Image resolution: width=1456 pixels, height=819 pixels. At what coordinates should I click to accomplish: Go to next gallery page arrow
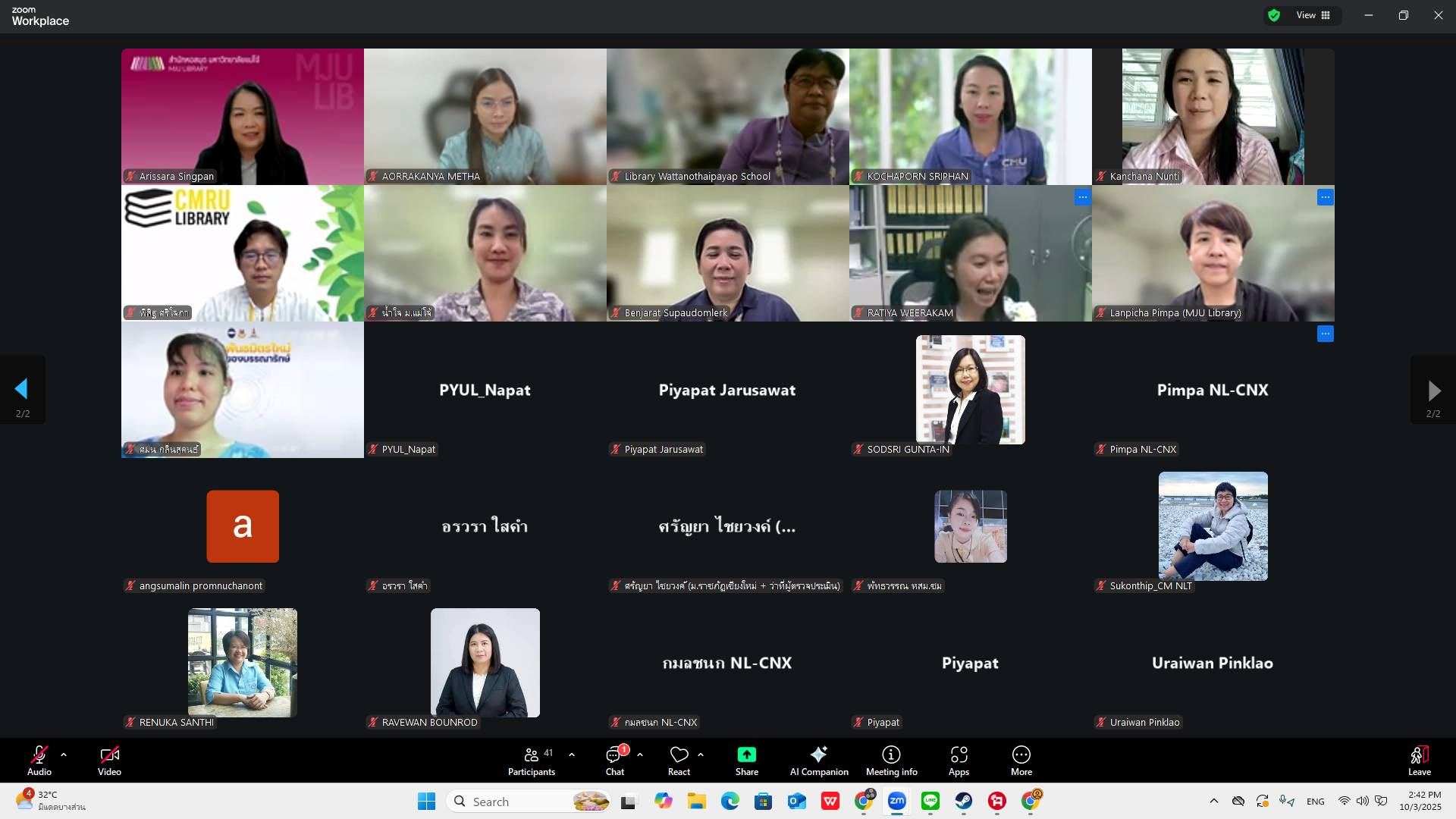click(1433, 390)
